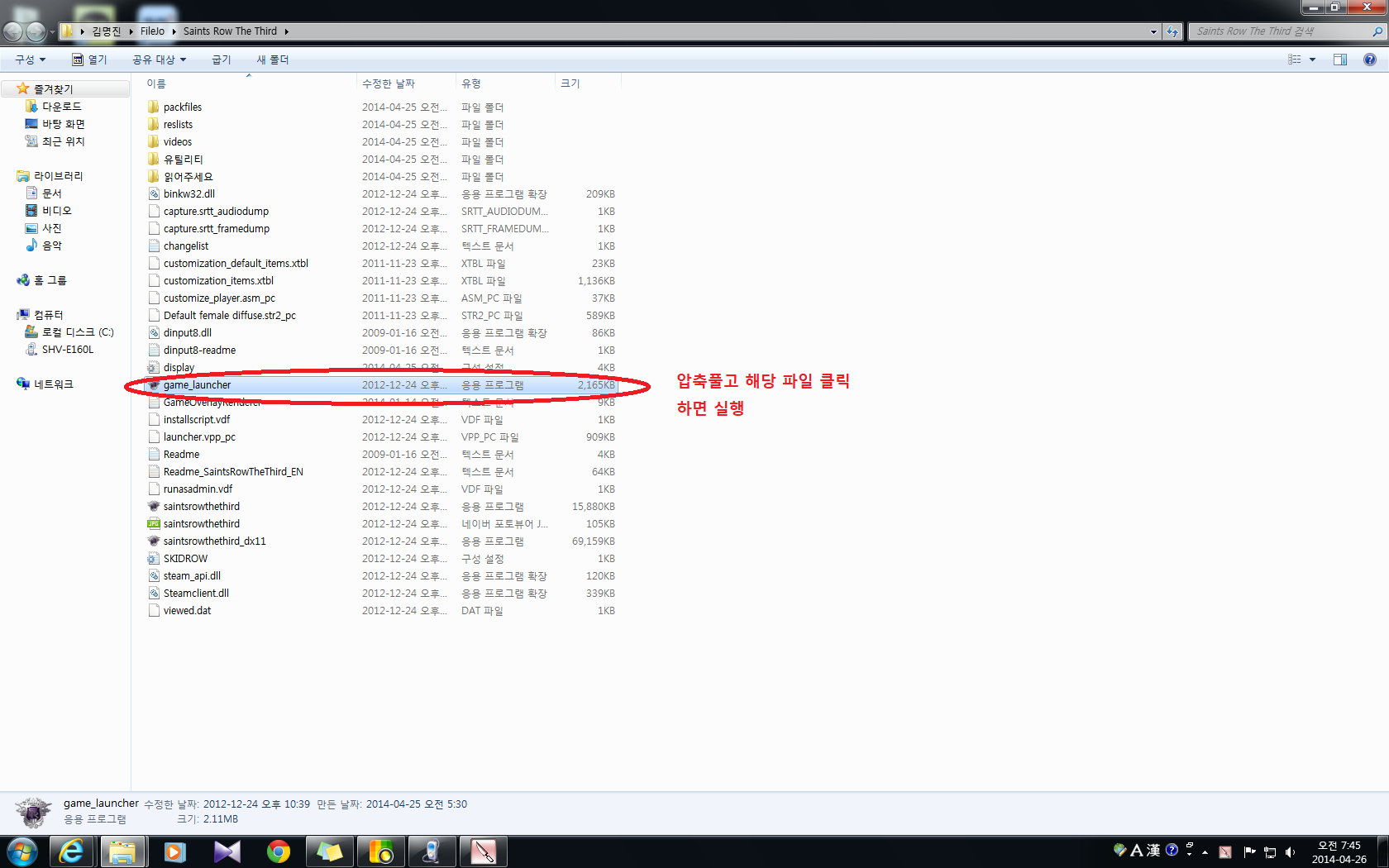Click the saintsrowthethird_dx11 application icon

coord(154,541)
